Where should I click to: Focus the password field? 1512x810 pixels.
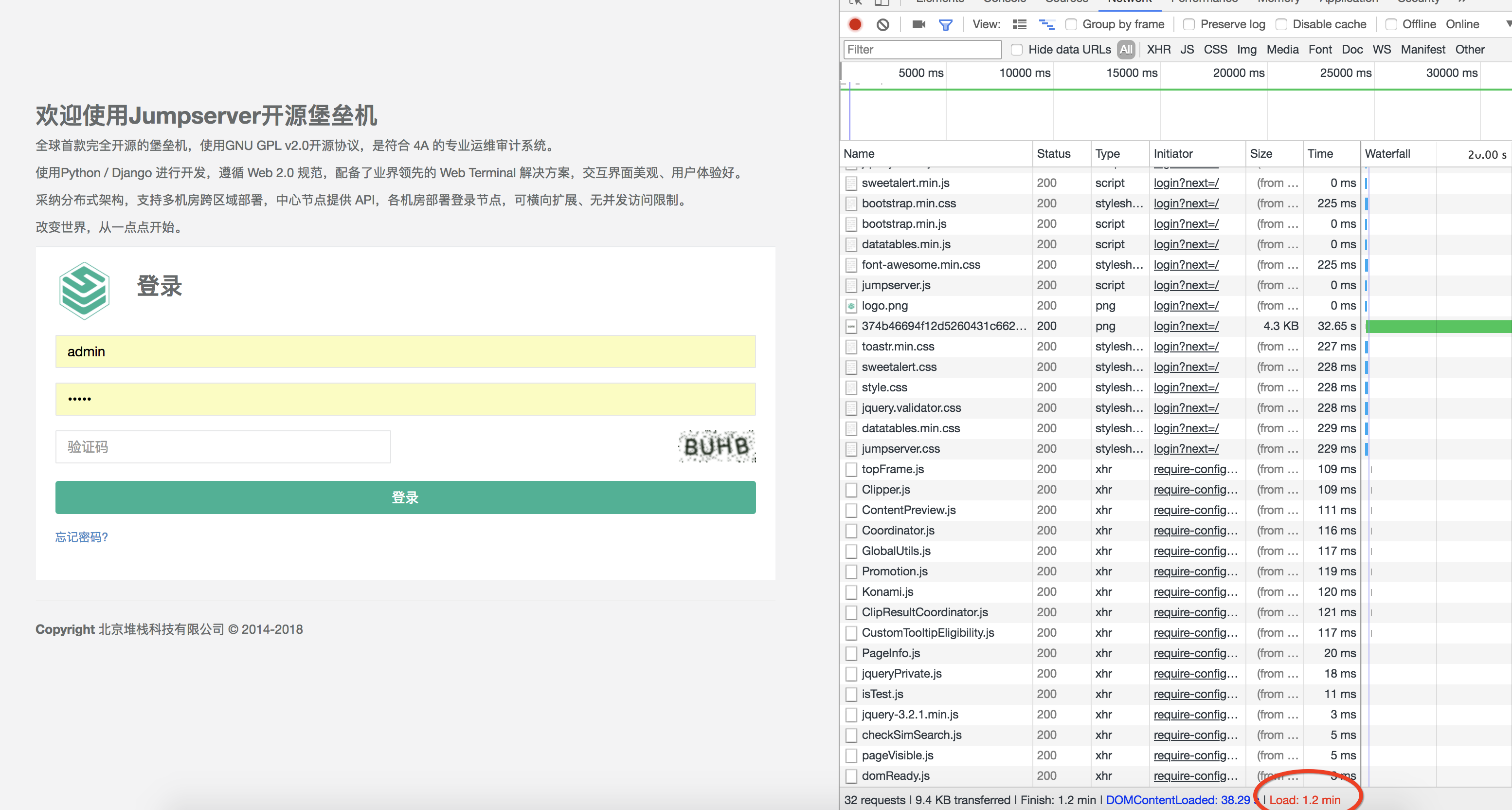[405, 399]
